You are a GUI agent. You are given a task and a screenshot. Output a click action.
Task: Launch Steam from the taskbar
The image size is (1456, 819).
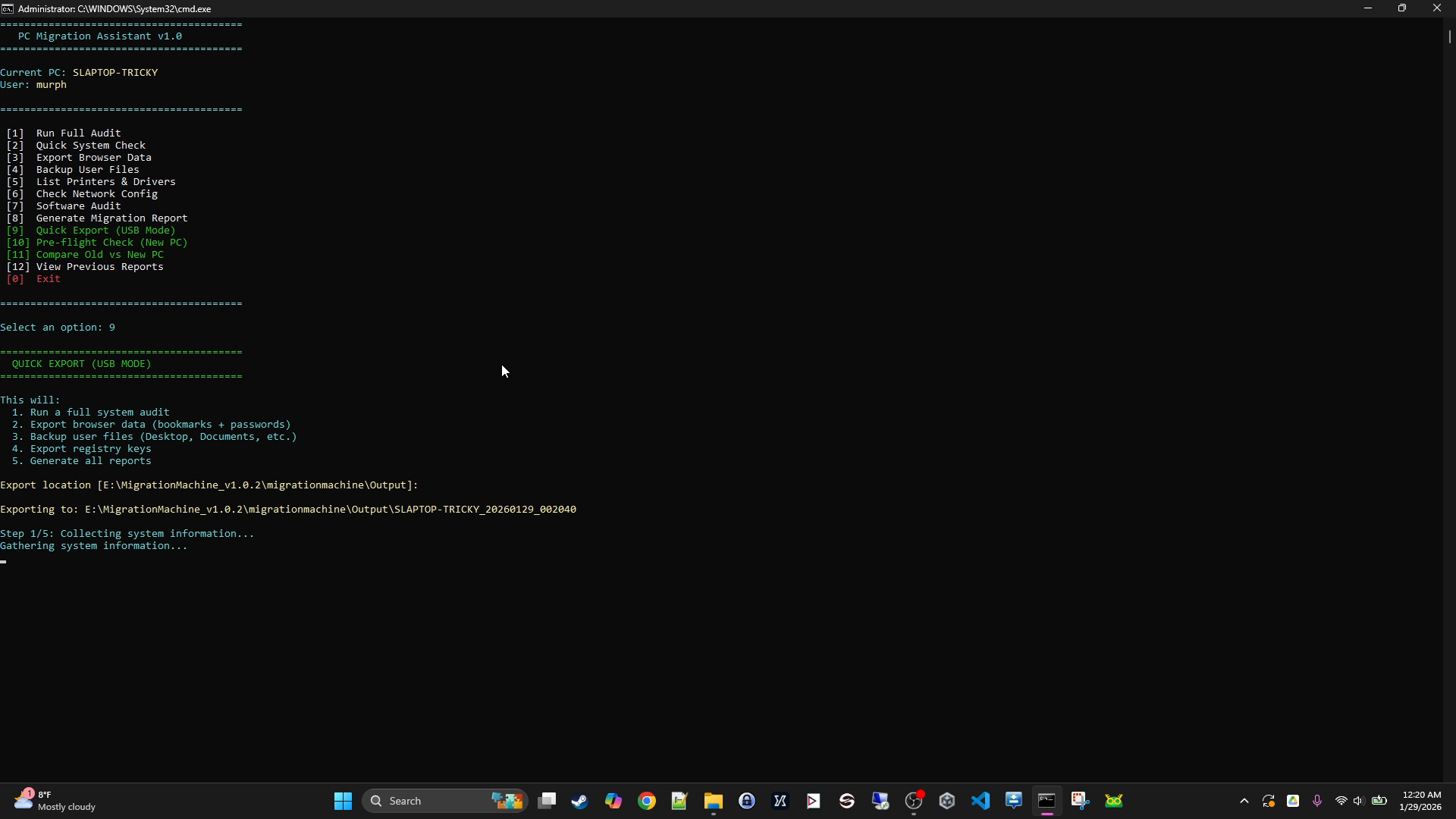coord(579,801)
